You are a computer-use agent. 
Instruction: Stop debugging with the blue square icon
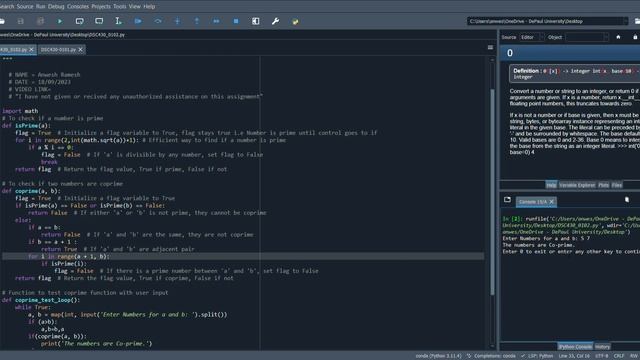pos(236,21)
